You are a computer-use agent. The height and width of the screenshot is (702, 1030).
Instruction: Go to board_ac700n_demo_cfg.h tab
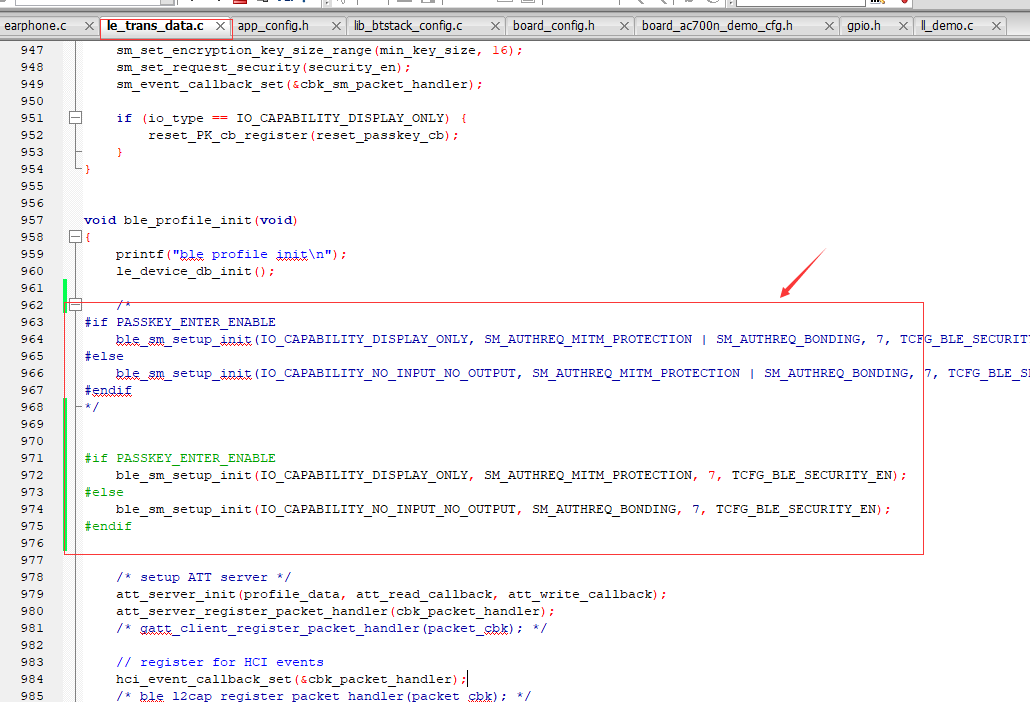(x=717, y=26)
